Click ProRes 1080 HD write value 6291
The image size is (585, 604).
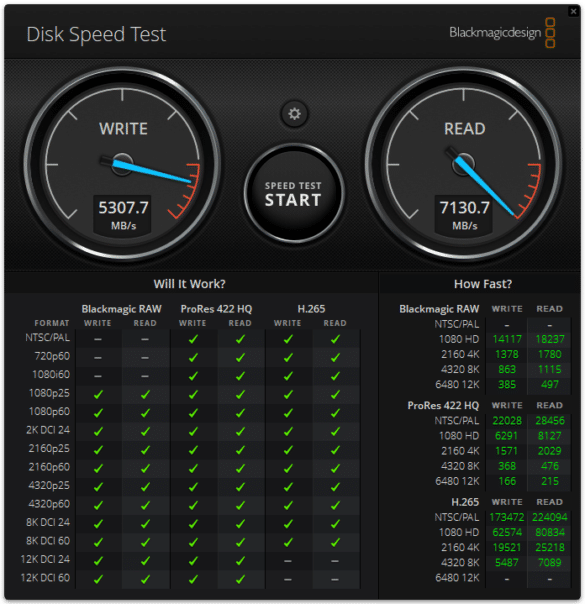coord(506,436)
